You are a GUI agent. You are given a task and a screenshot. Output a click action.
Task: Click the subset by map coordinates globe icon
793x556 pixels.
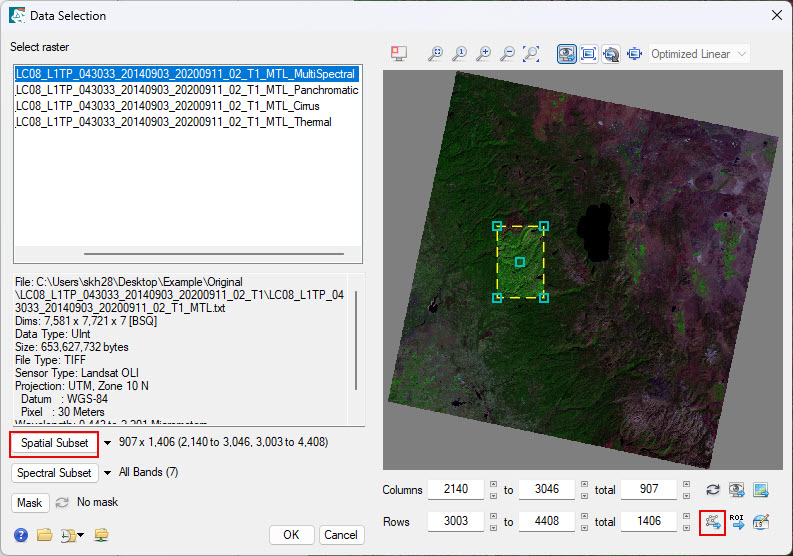pos(761,522)
